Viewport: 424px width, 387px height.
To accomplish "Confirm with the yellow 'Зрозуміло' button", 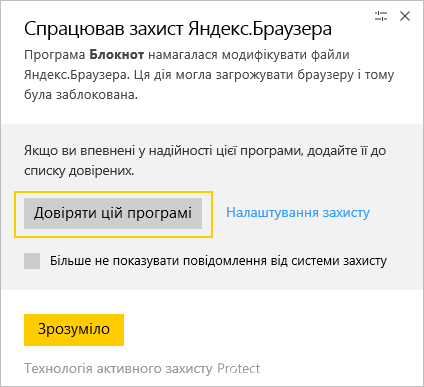I will [x=74, y=330].
